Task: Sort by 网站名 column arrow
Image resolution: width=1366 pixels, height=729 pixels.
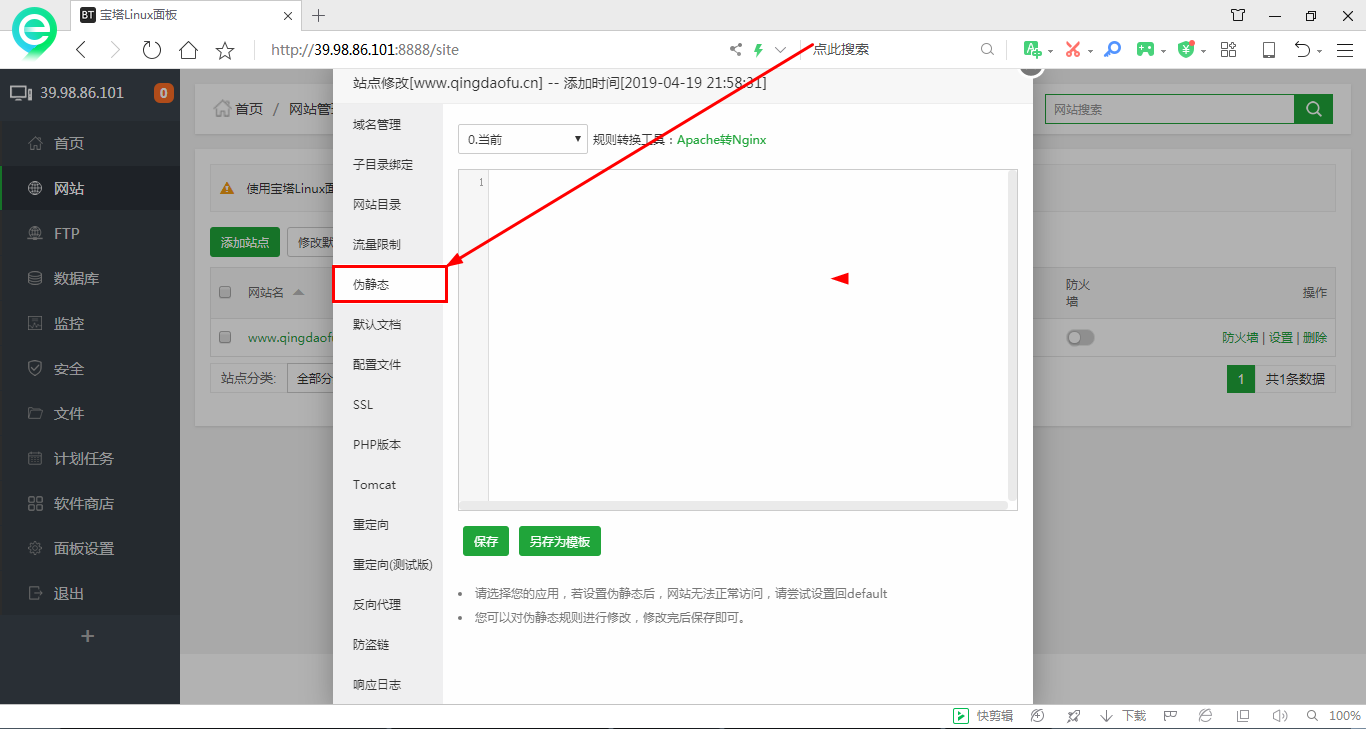Action: pos(299,293)
